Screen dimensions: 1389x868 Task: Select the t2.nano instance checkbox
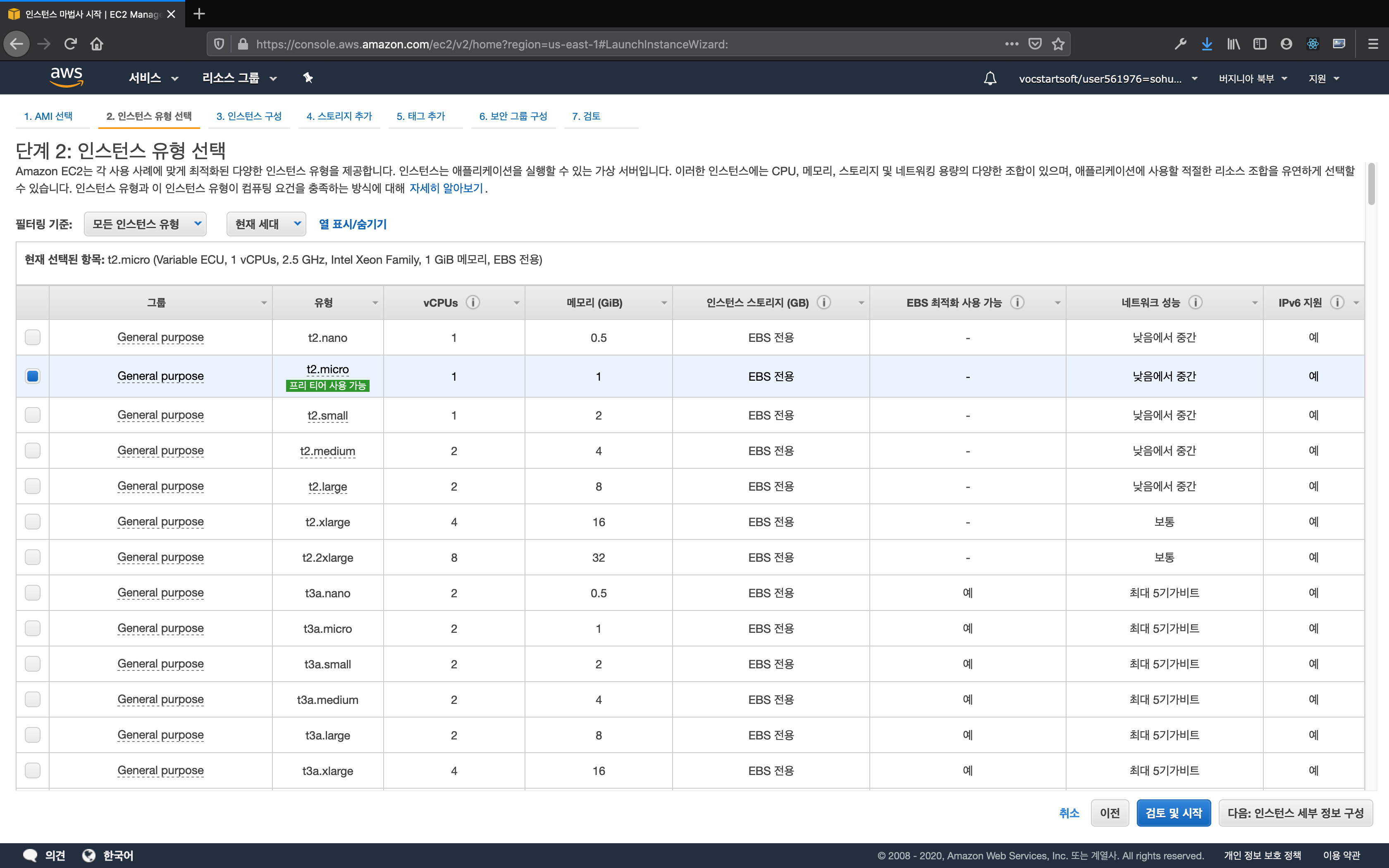click(33, 338)
